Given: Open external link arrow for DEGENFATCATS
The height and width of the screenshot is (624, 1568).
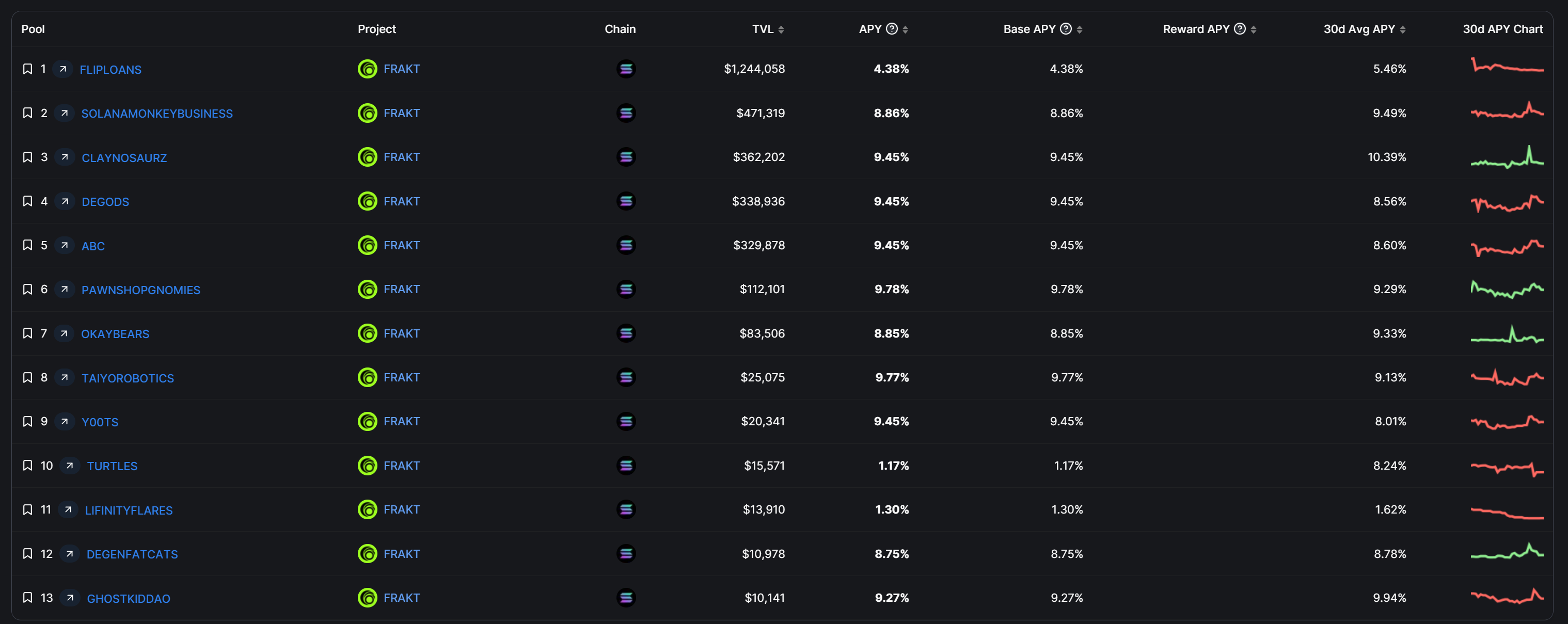Looking at the screenshot, I should point(70,553).
